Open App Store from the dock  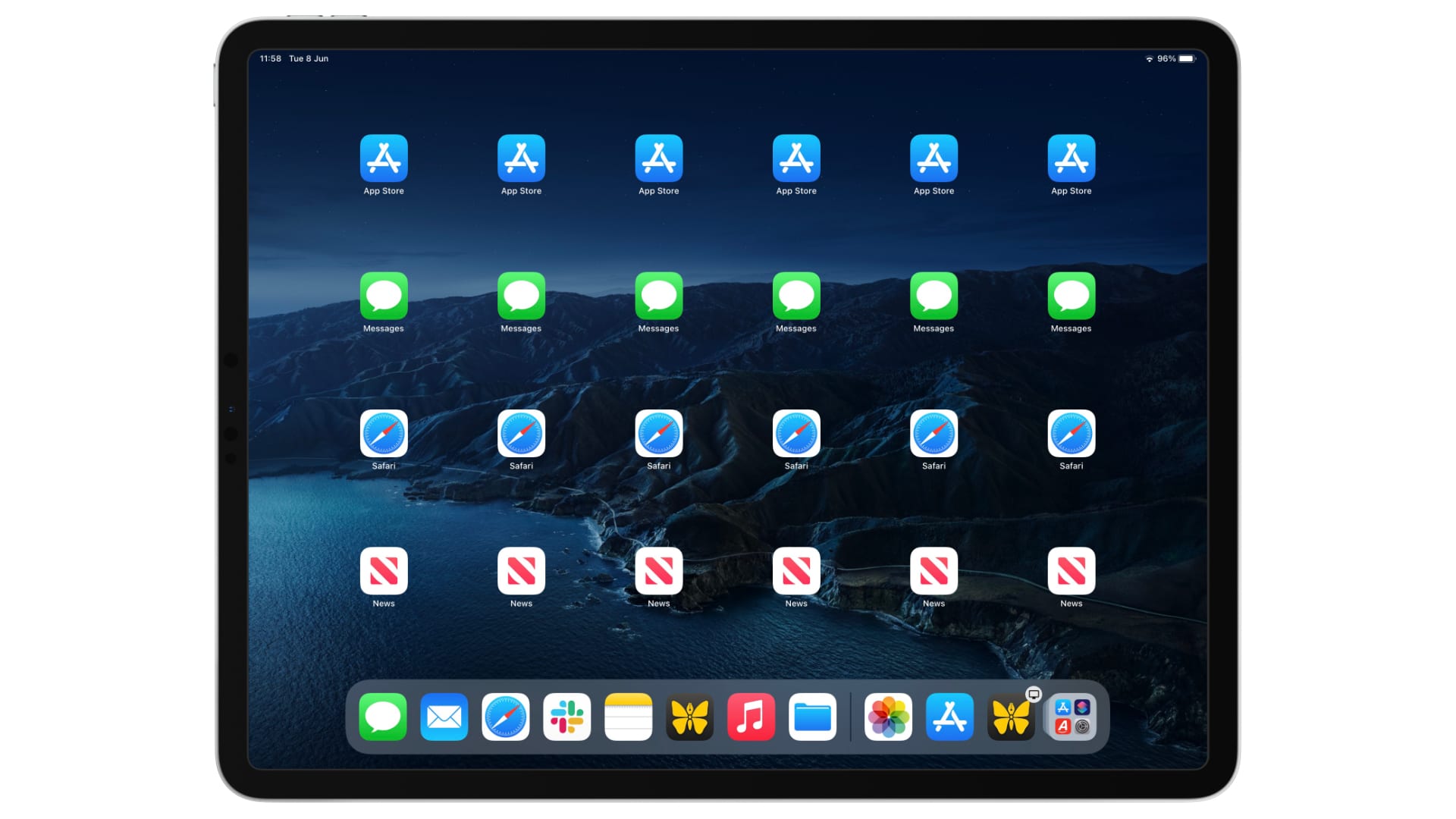pyautogui.click(x=949, y=717)
